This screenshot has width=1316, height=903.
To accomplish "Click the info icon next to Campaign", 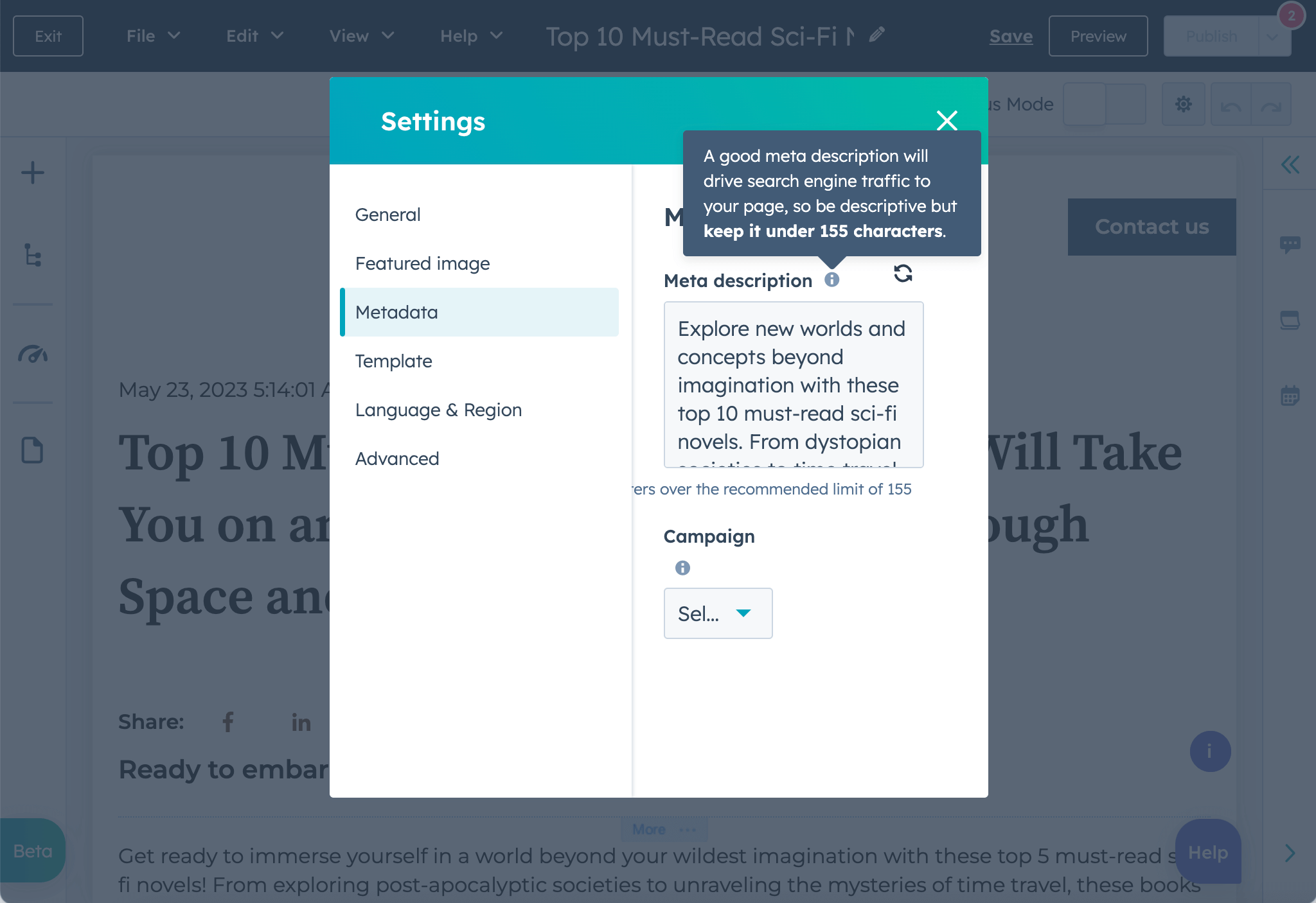I will click(683, 567).
